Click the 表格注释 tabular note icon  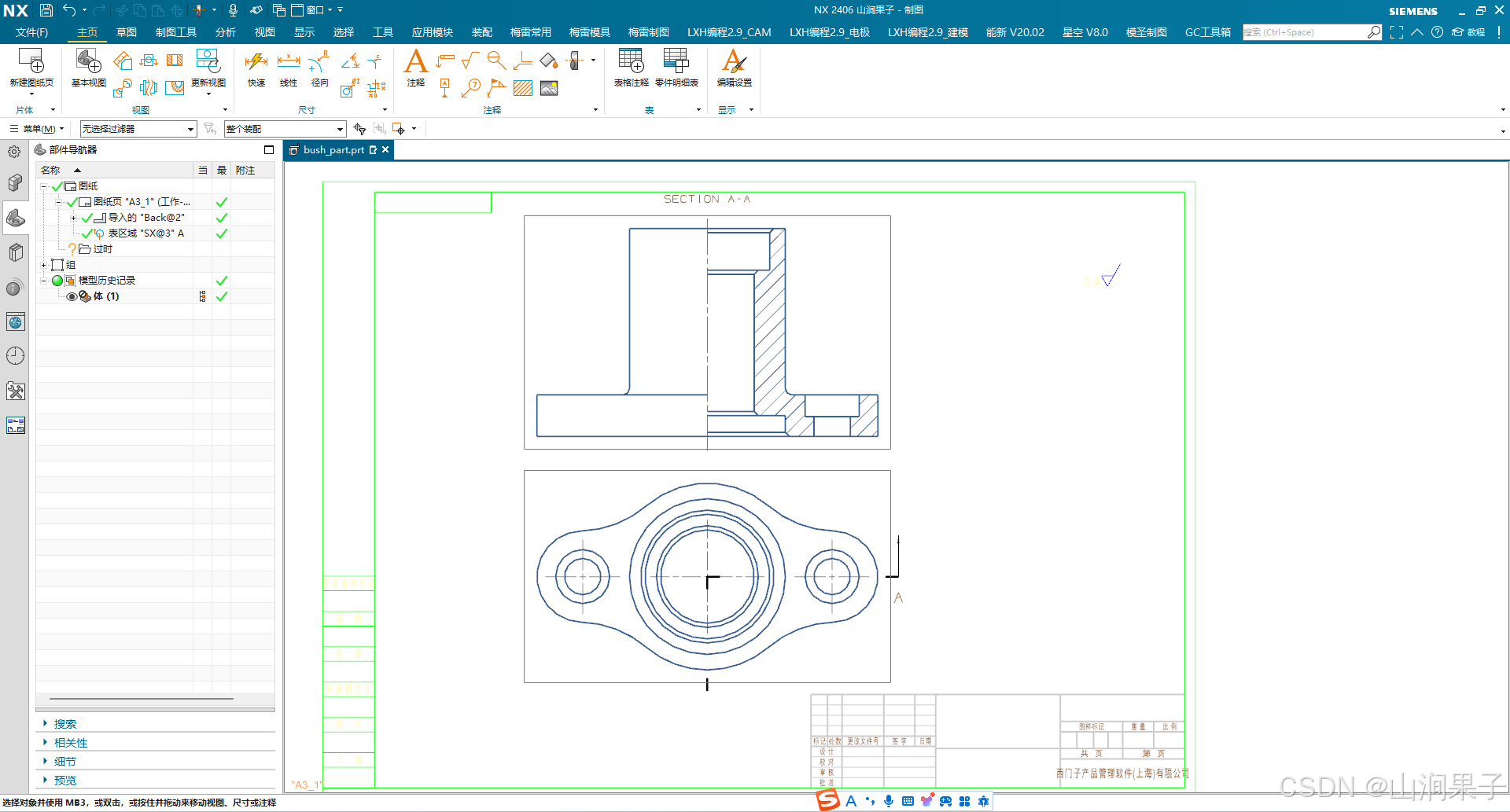pyautogui.click(x=631, y=61)
